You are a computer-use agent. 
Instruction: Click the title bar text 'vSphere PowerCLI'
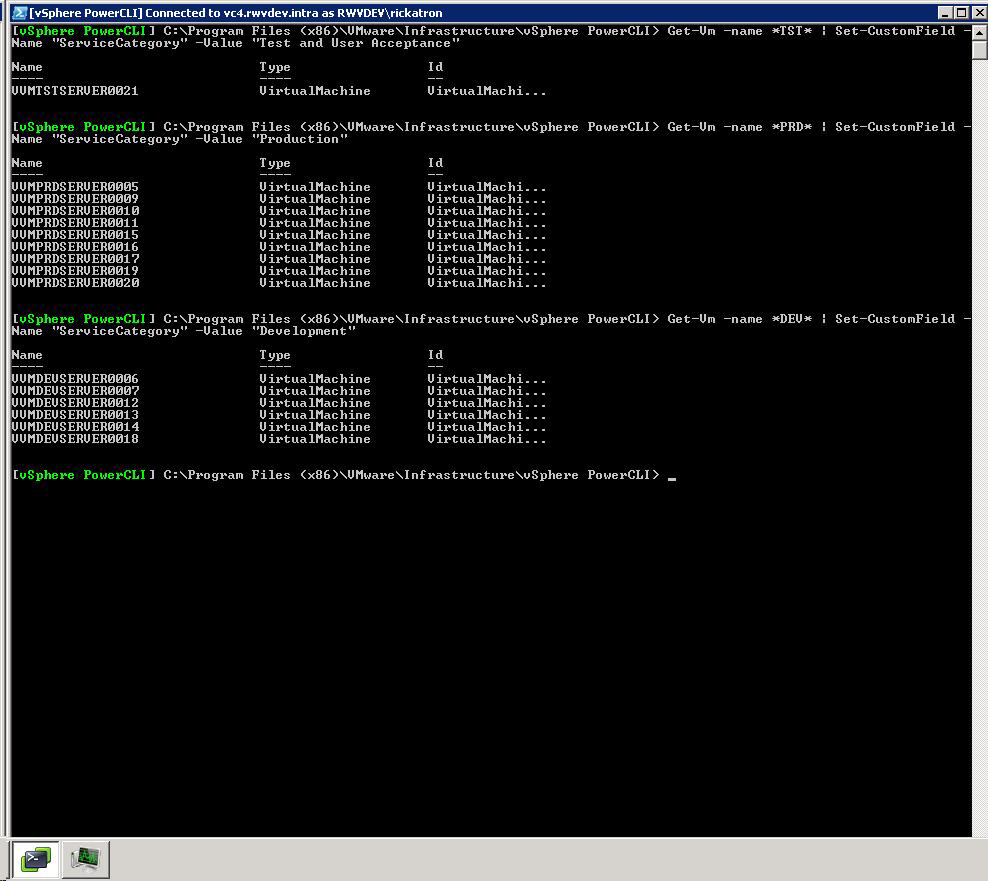pyautogui.click(x=86, y=13)
